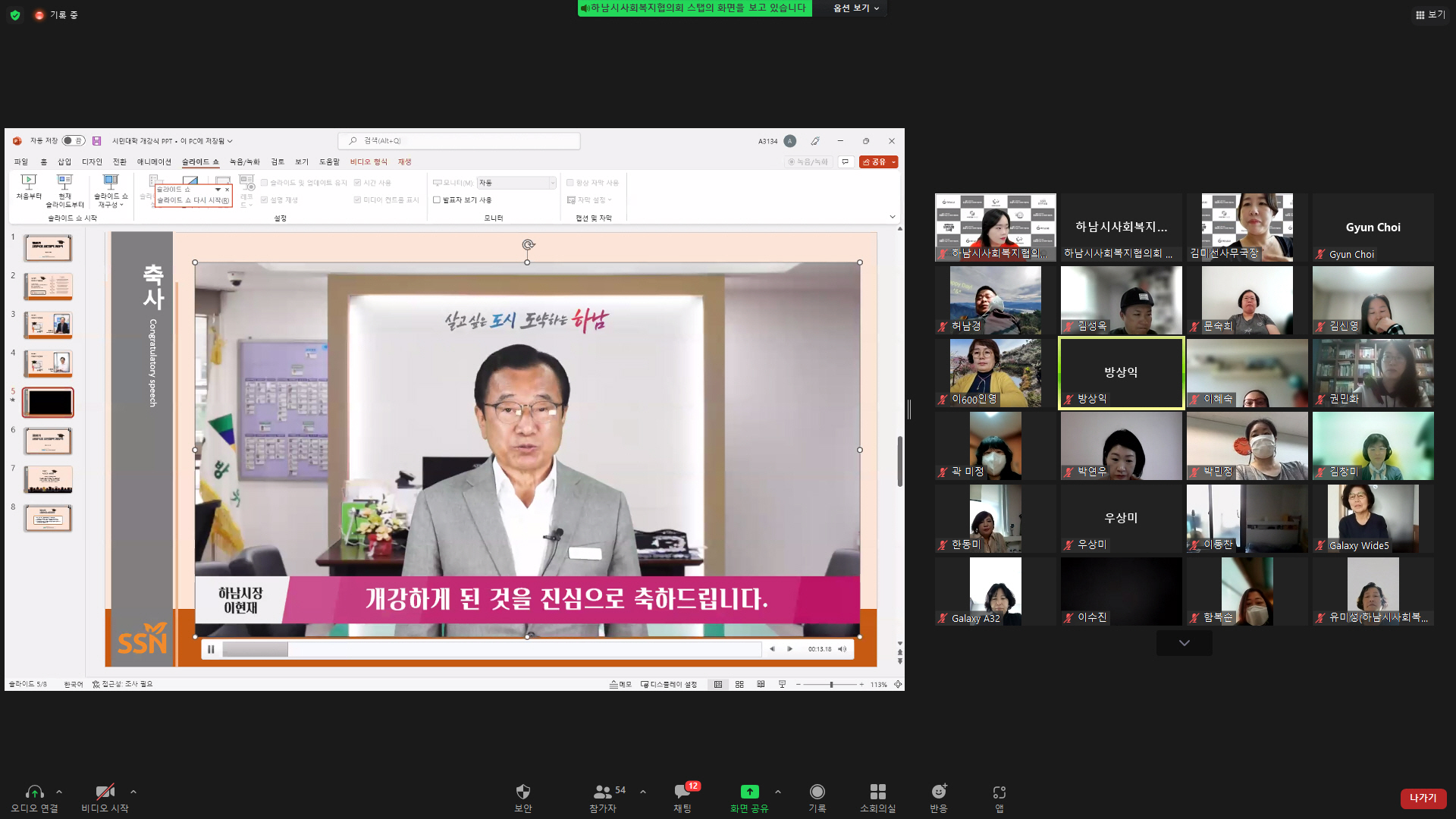This screenshot has width=1456, height=819.
Task: Select slide 3 thumbnail in panel
Action: [x=48, y=325]
